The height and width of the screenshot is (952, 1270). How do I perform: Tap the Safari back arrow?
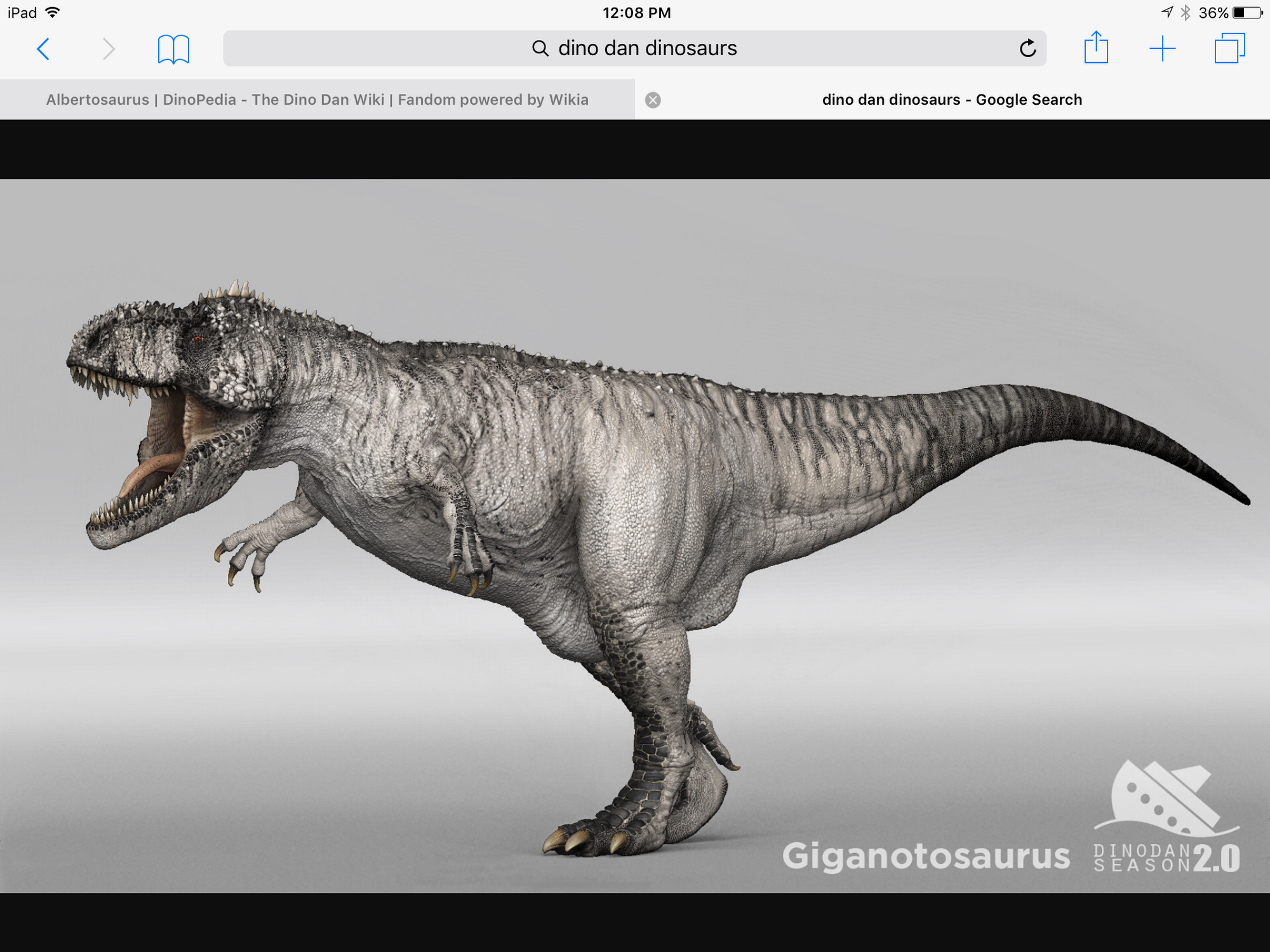43,49
